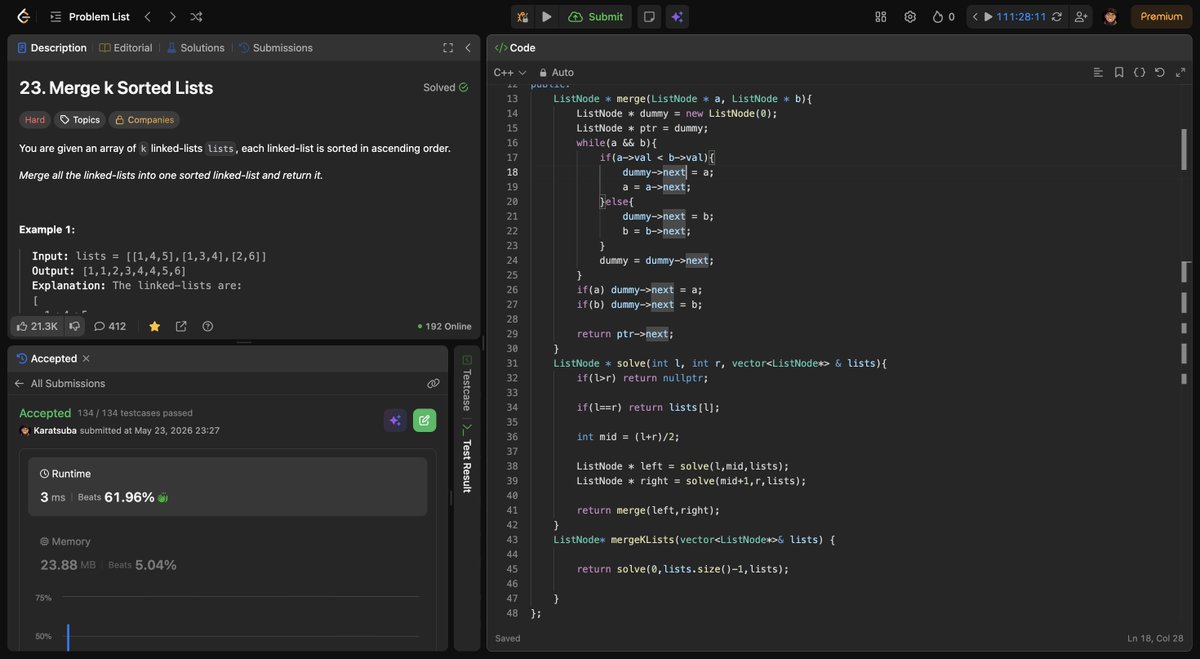Reset the timer with the refresh icon
Viewport: 1200px width, 659px height.
coord(1056,16)
